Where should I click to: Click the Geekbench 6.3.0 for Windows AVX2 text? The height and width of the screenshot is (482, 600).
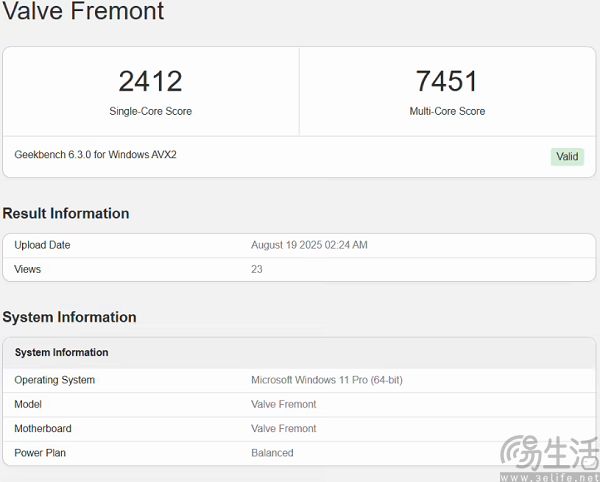pyautogui.click(x=95, y=155)
